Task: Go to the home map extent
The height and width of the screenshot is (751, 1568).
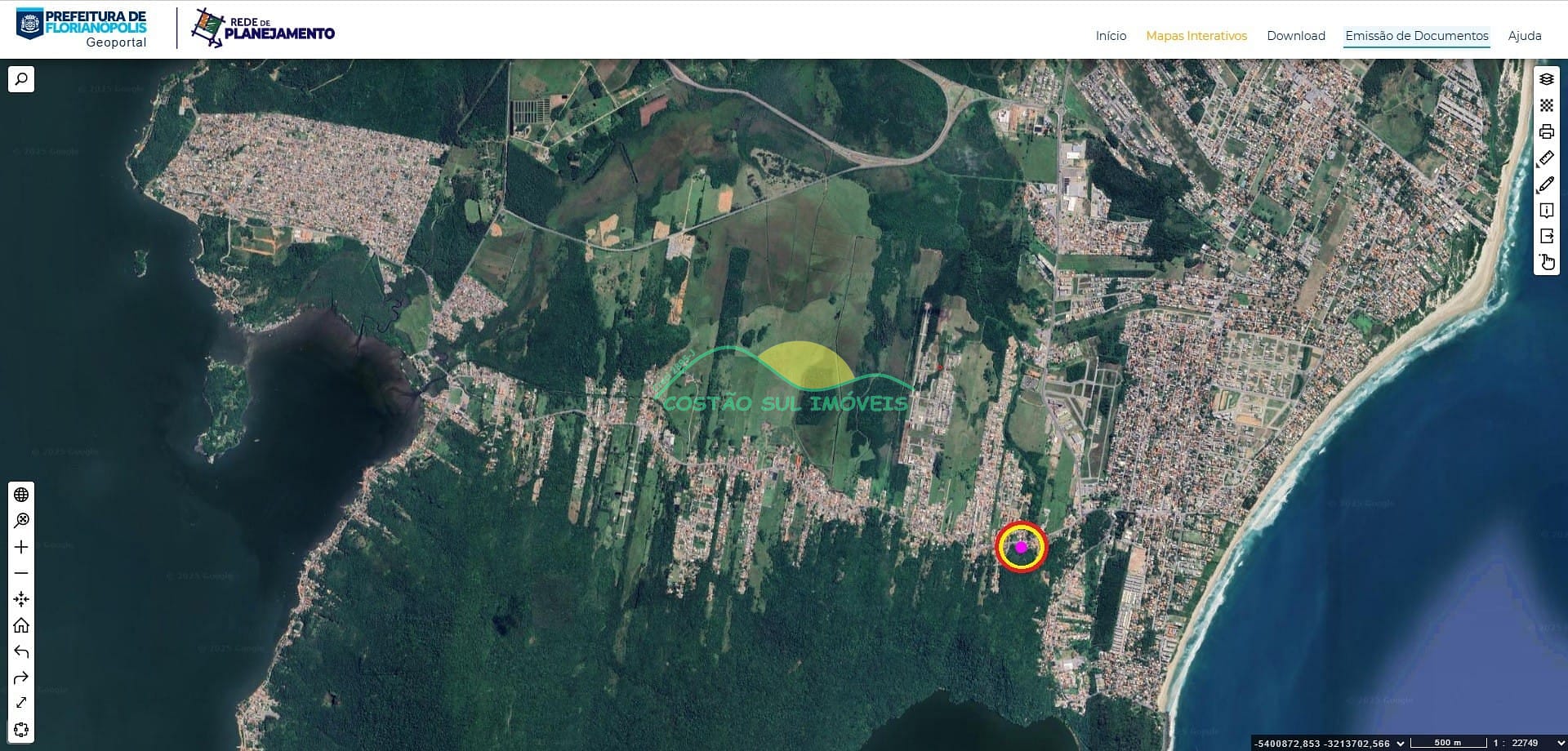Action: (21, 625)
